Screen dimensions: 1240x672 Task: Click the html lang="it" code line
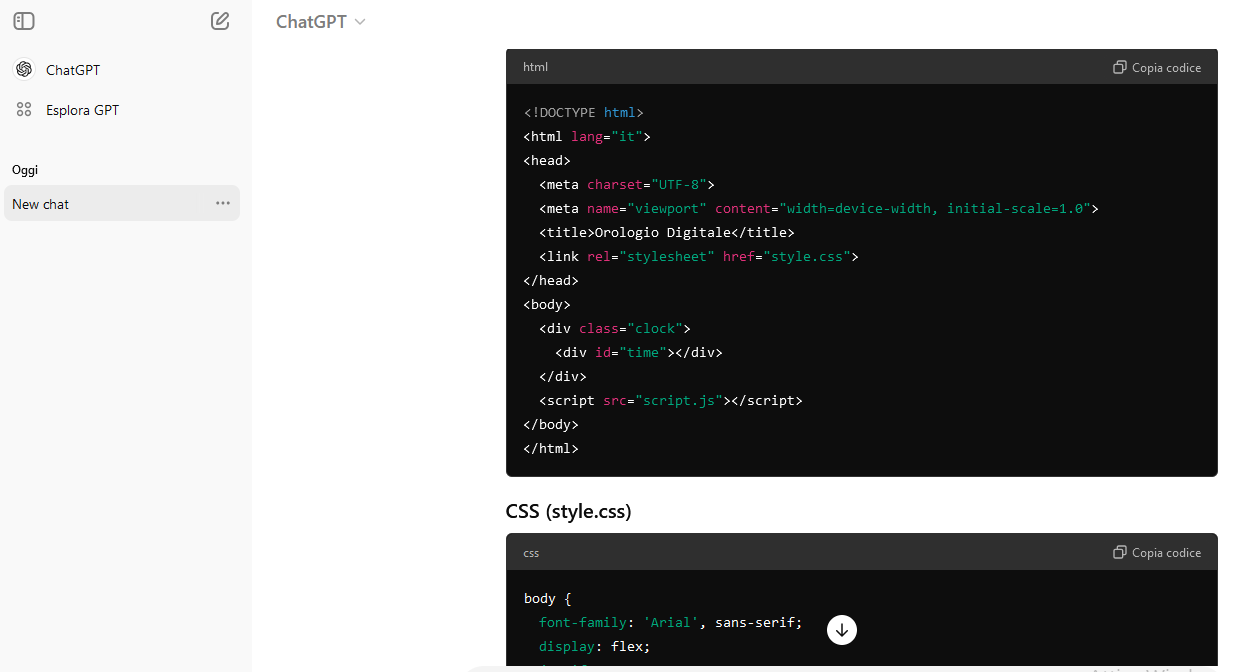(587, 136)
